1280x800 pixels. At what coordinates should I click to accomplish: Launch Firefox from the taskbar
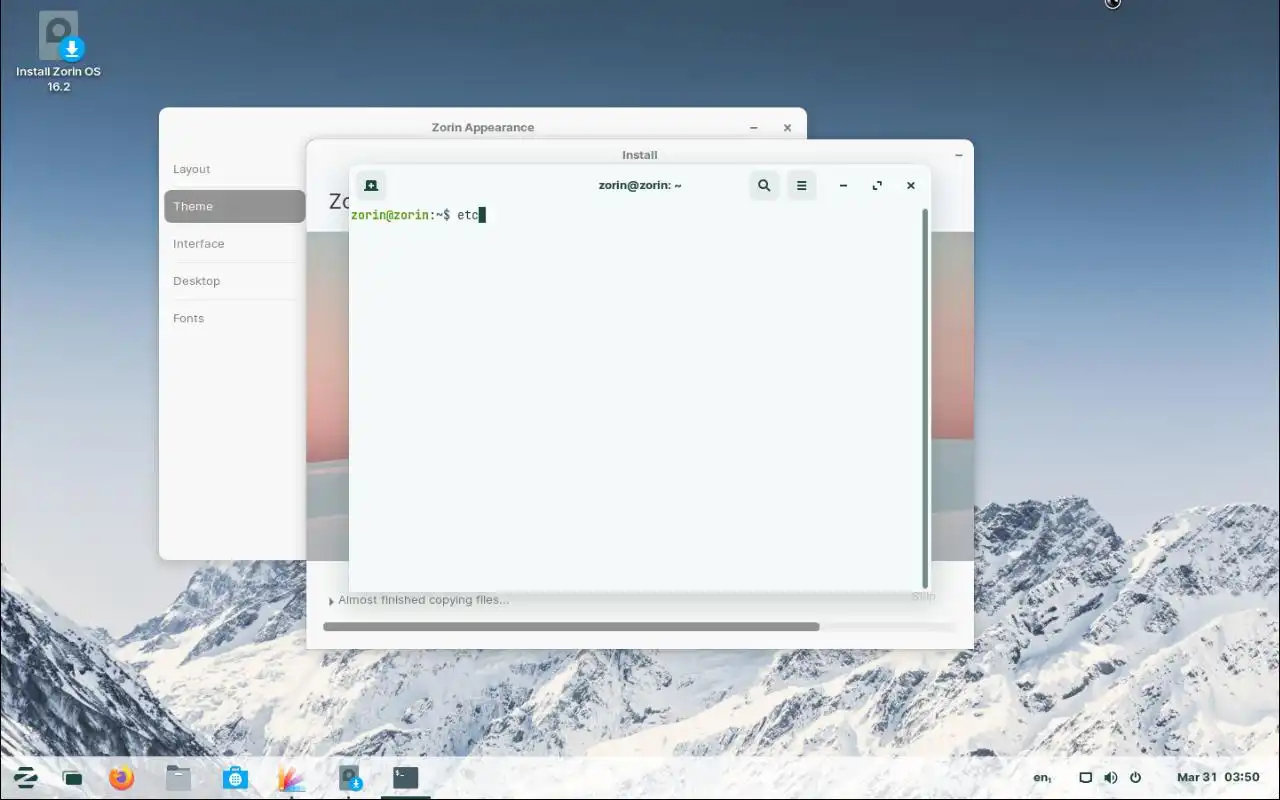[x=121, y=777]
